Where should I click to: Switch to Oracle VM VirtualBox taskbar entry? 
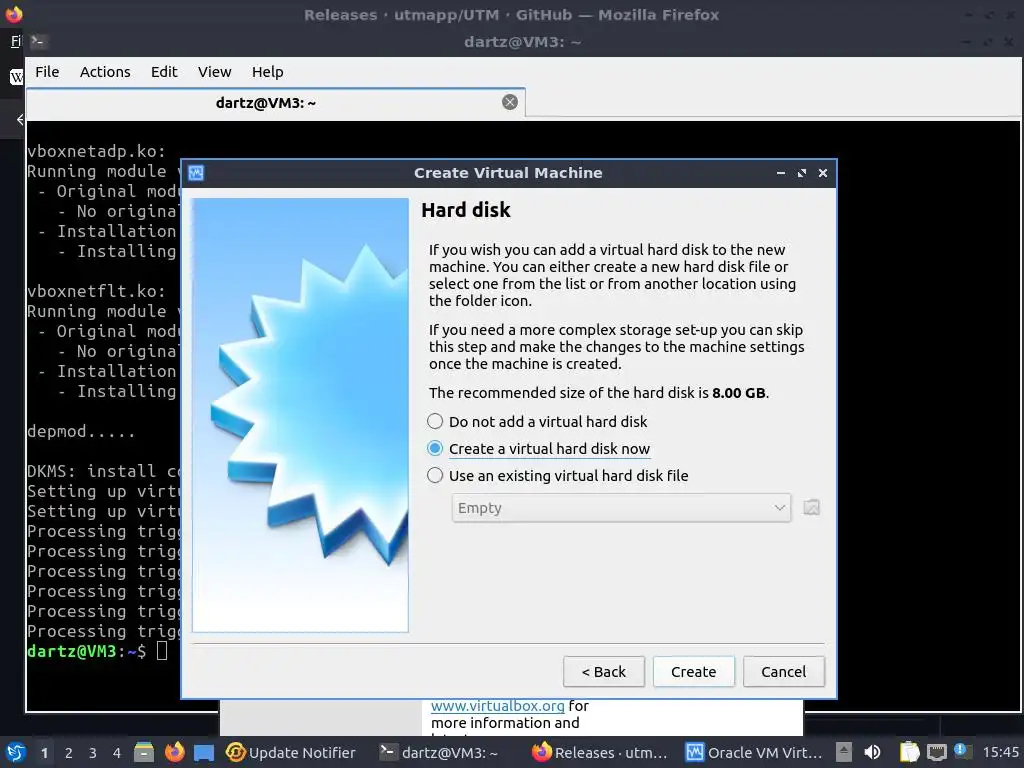[754, 752]
